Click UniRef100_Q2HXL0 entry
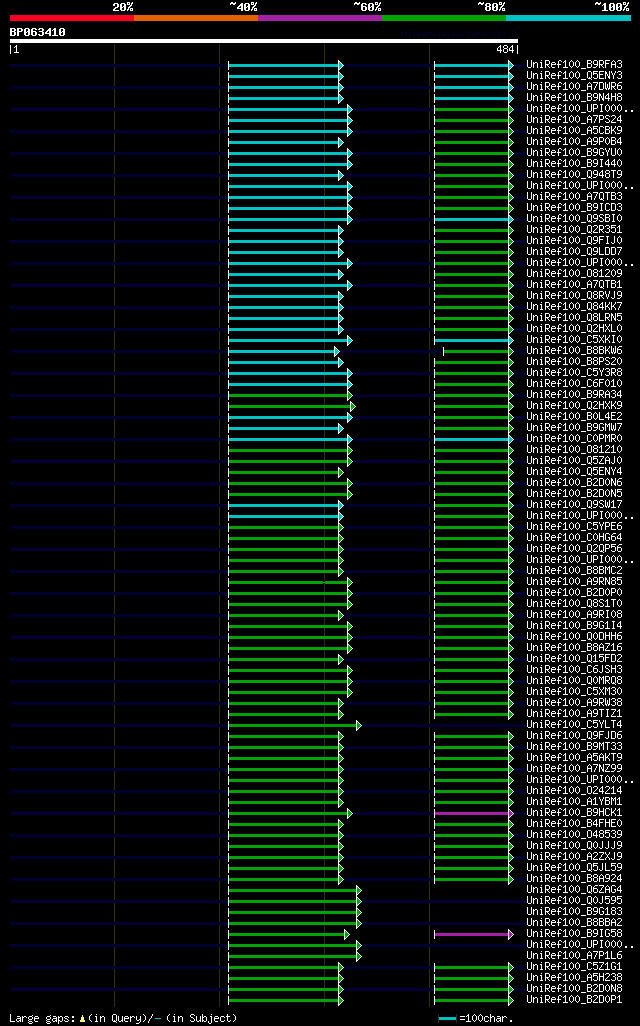 pyautogui.click(x=575, y=328)
